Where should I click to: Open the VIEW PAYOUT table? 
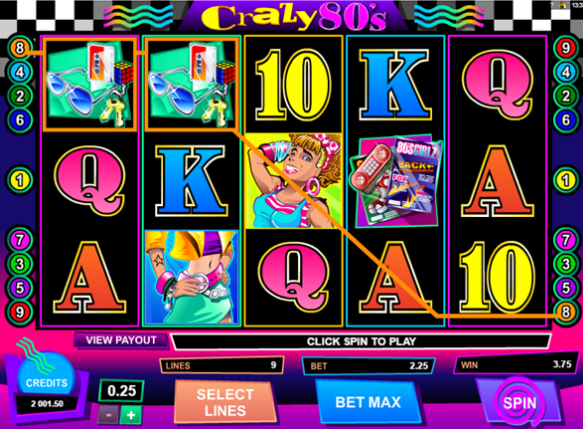[x=121, y=340]
